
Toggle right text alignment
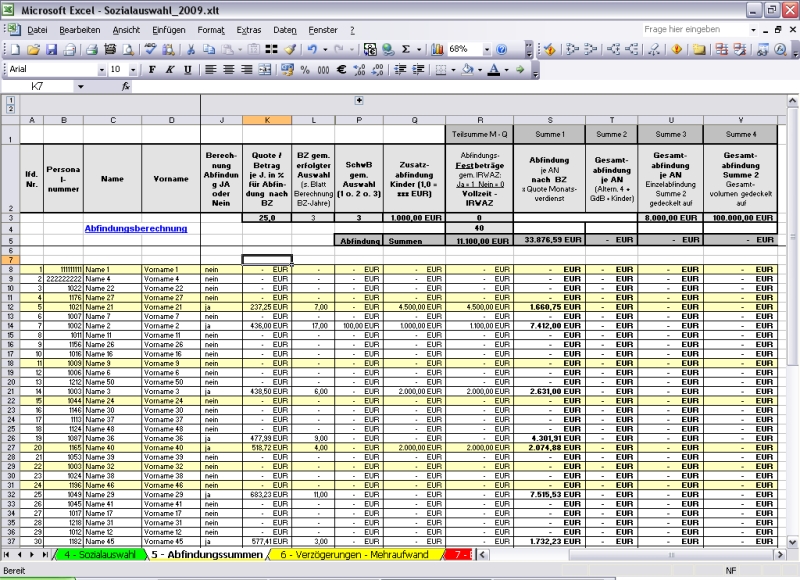click(246, 69)
